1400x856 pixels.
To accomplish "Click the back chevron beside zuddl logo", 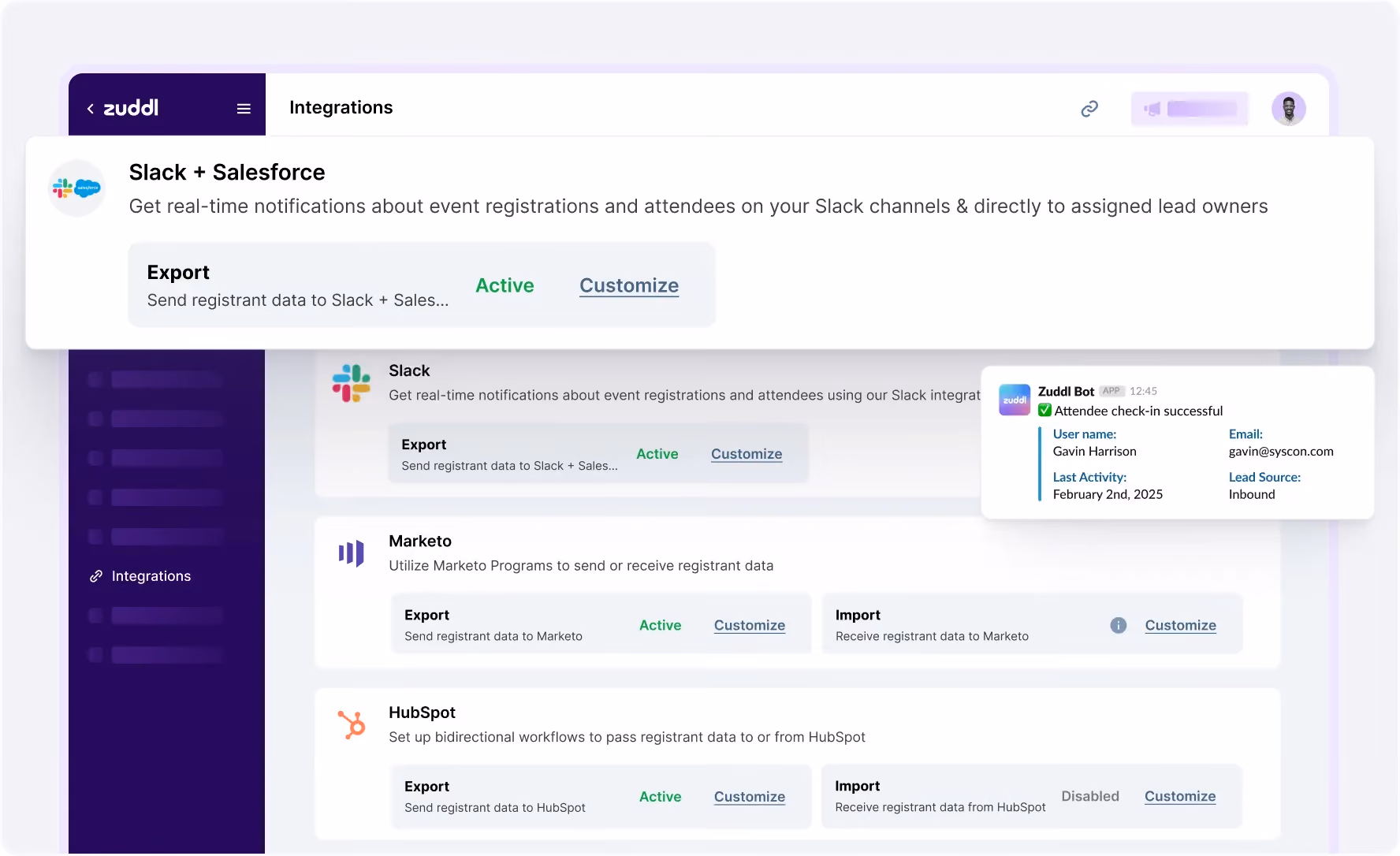I will 91,109.
